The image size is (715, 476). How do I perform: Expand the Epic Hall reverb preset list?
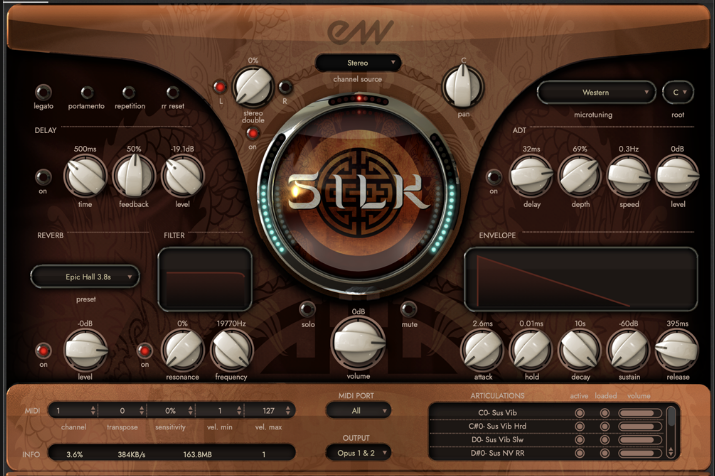click(85, 276)
